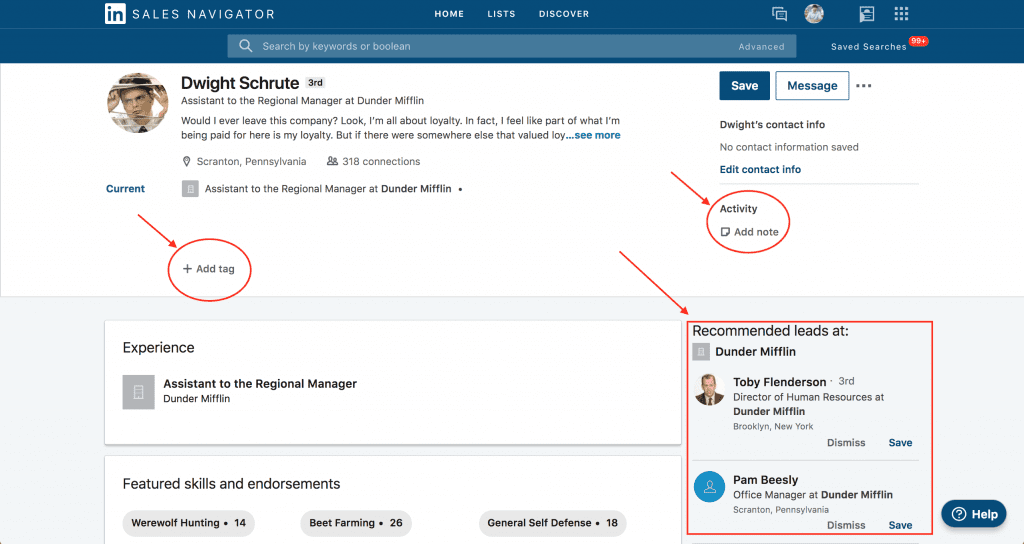This screenshot has width=1024, height=544.
Task: Open the Help button
Action: coord(974,514)
